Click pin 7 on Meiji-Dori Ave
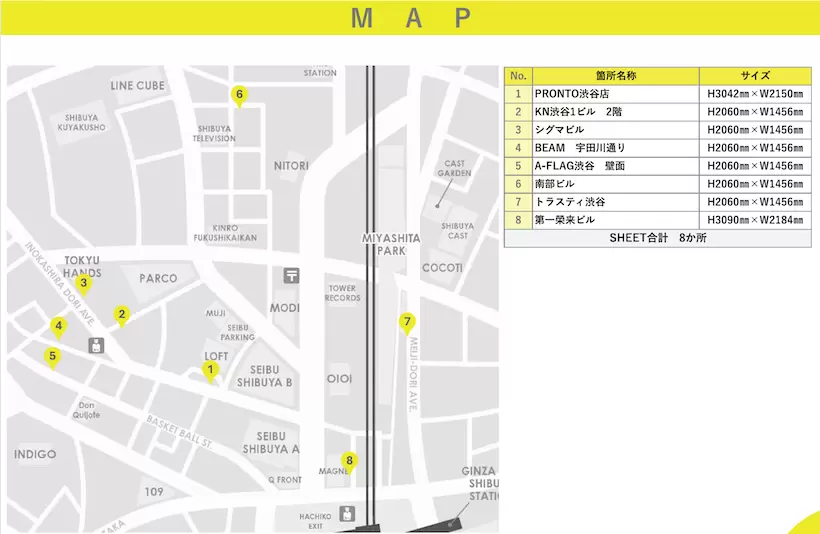Image resolution: width=820 pixels, height=534 pixels. (x=406, y=322)
